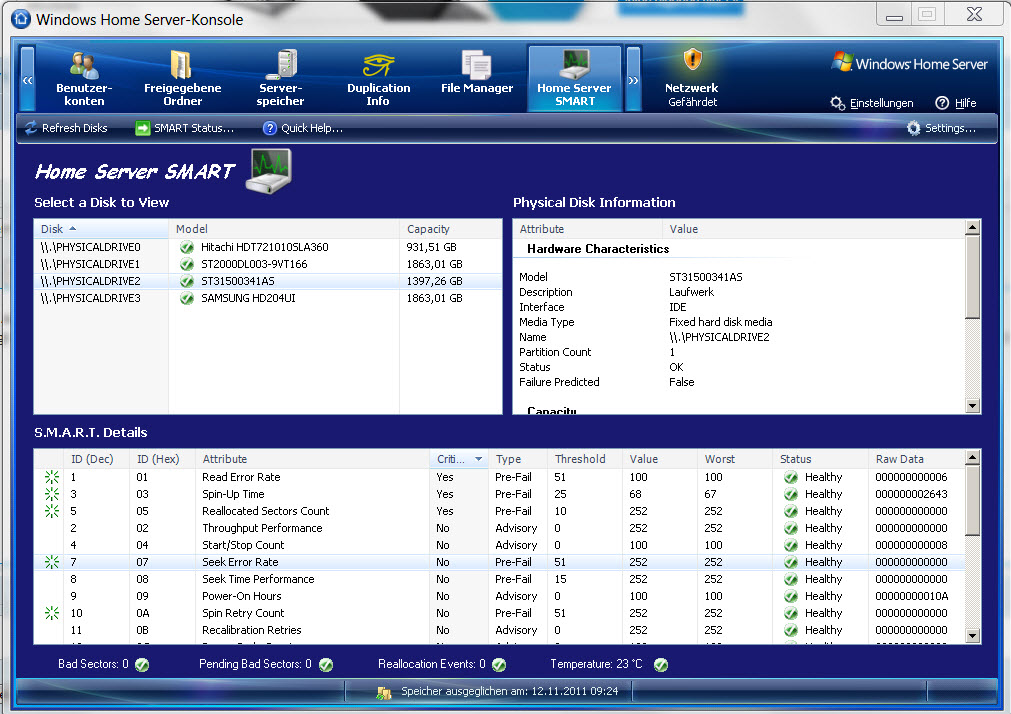Click the health check icon for Hitachi HDT721010SLA360
Image resolution: width=1011 pixels, height=714 pixels.
(x=187, y=247)
